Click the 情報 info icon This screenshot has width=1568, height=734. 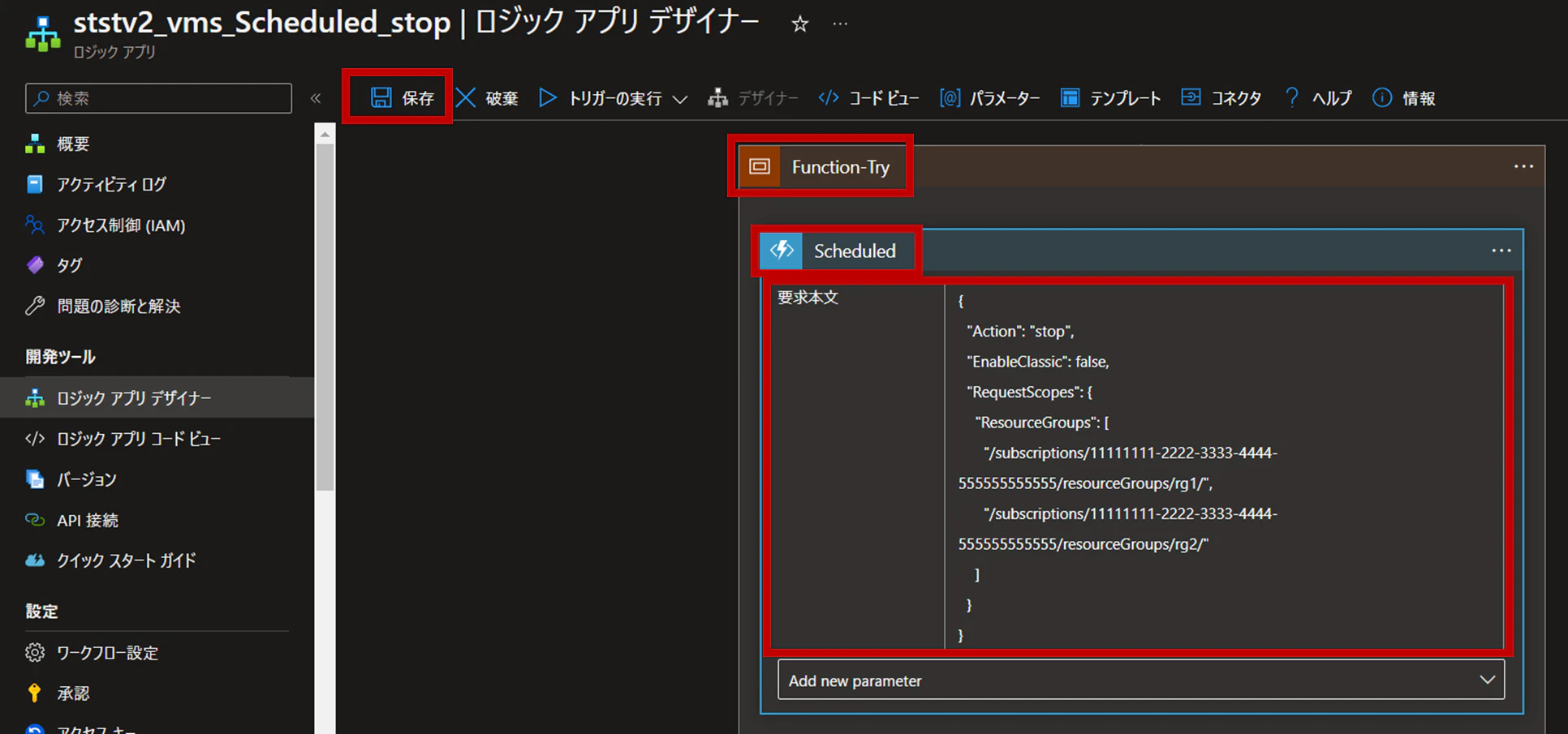click(x=1382, y=98)
